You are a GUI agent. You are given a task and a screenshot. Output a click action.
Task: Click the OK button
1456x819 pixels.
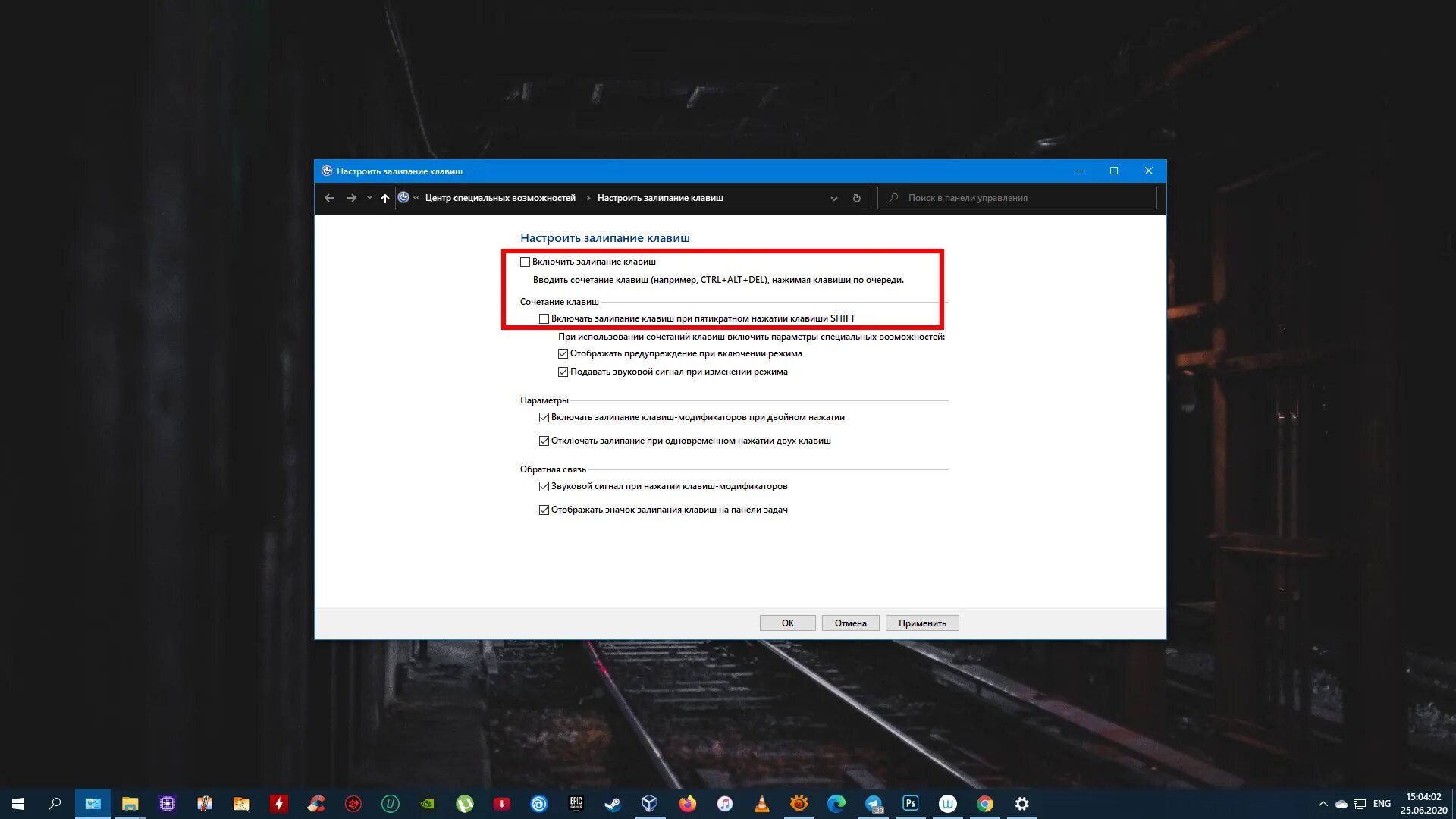(x=788, y=623)
